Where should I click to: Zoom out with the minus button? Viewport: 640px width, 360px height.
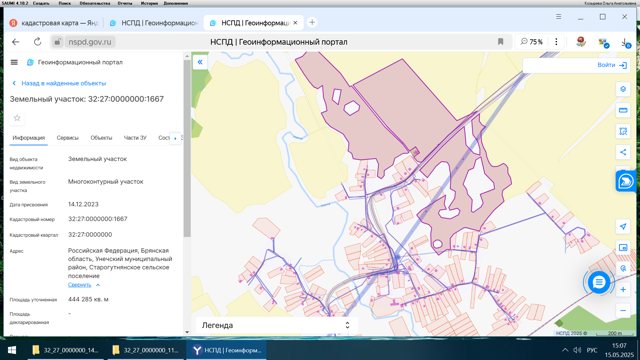click(623, 310)
